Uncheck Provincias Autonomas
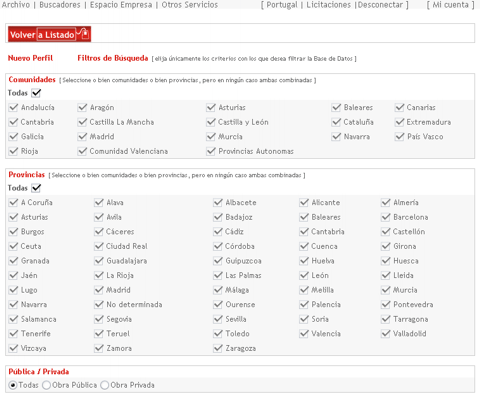This screenshot has height=396, width=480. click(211, 151)
